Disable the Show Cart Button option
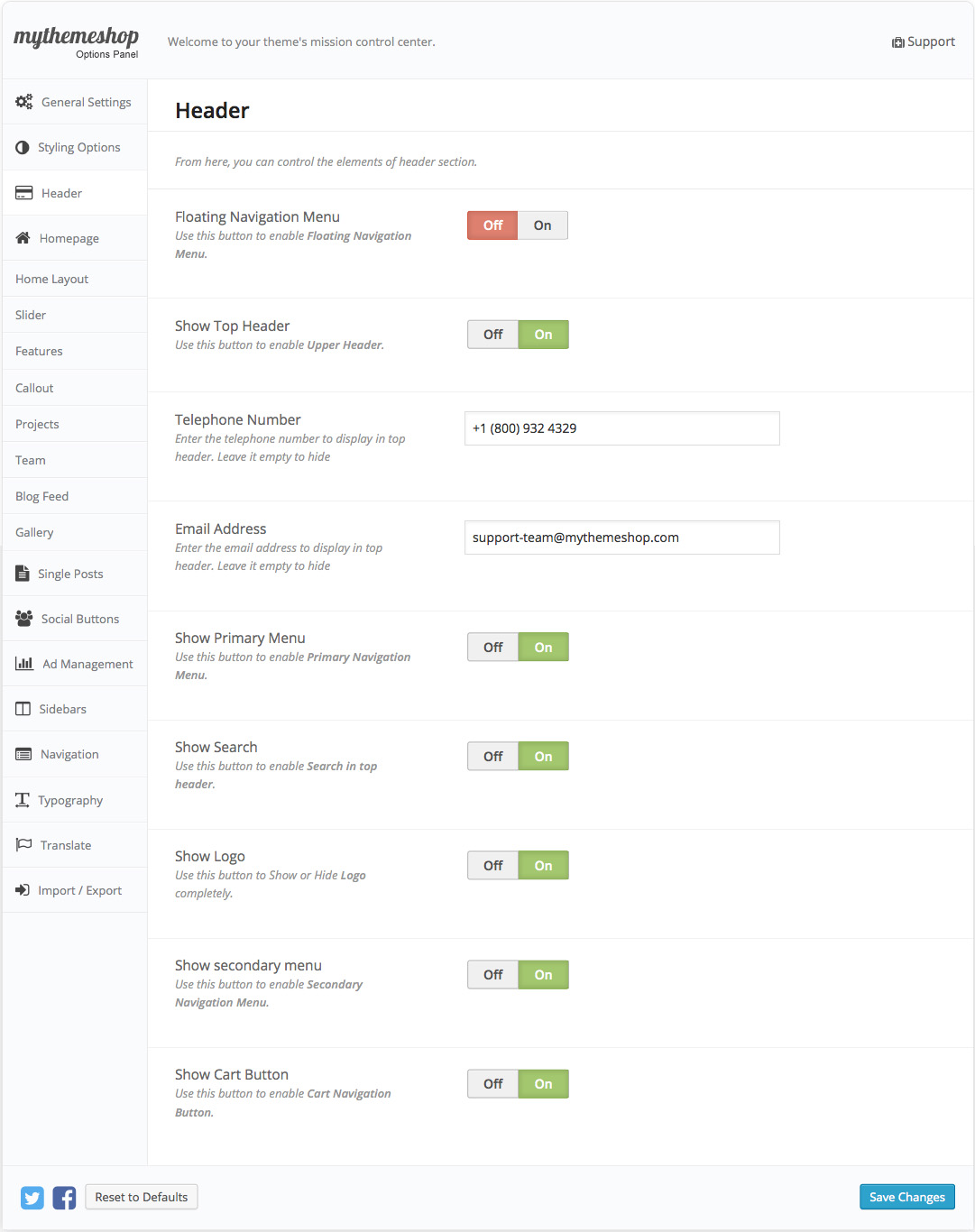 coord(492,1083)
